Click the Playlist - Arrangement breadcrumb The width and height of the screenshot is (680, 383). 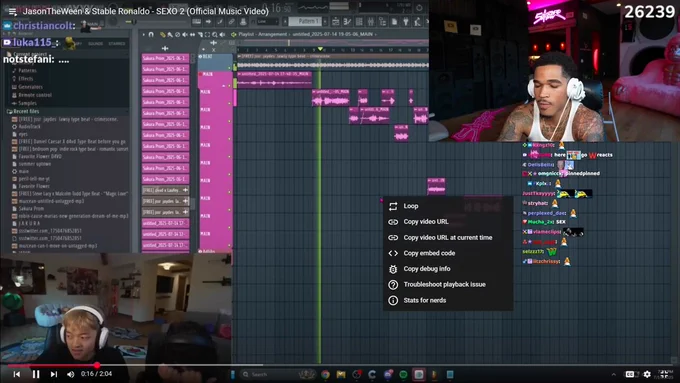point(263,34)
